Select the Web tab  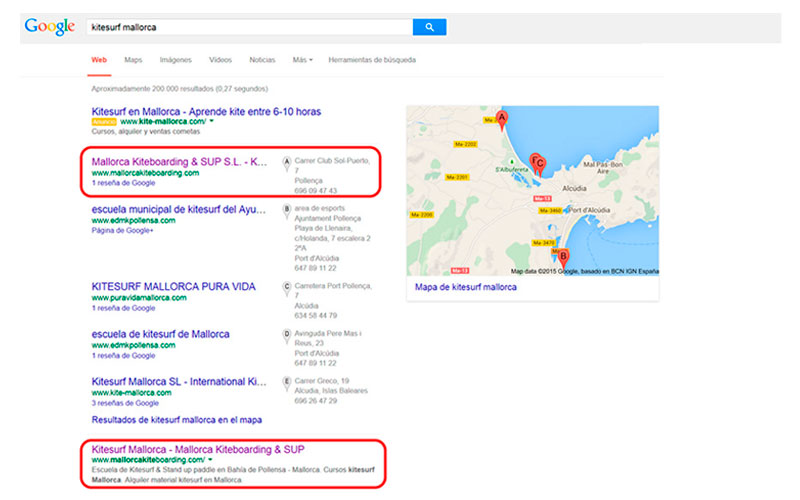(x=99, y=60)
